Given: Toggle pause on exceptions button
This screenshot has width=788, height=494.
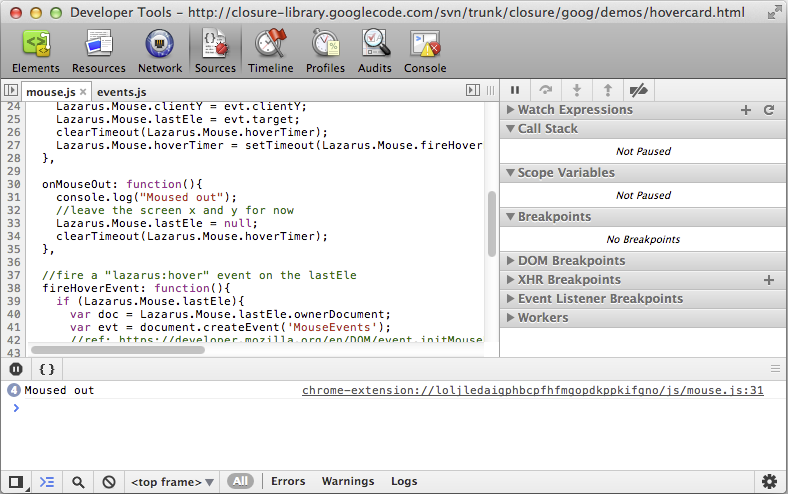Looking at the screenshot, I should coord(16,369).
